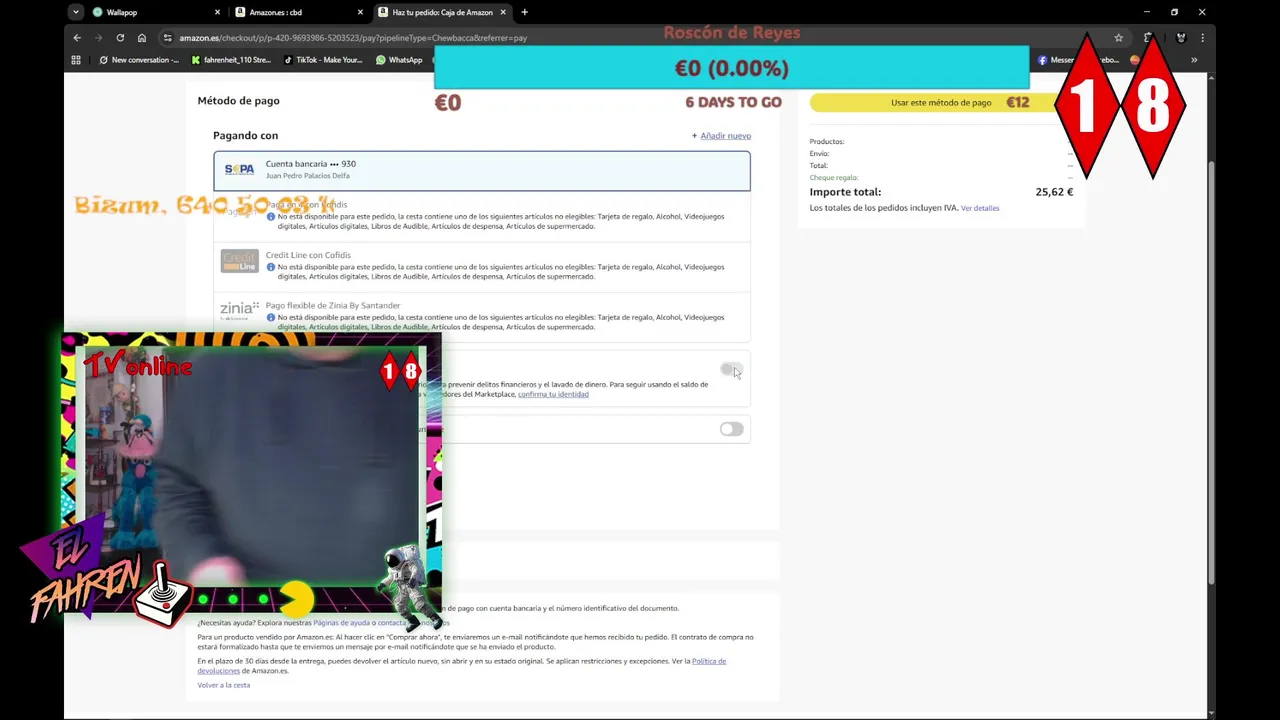Click the Zinia logo

coord(239,310)
